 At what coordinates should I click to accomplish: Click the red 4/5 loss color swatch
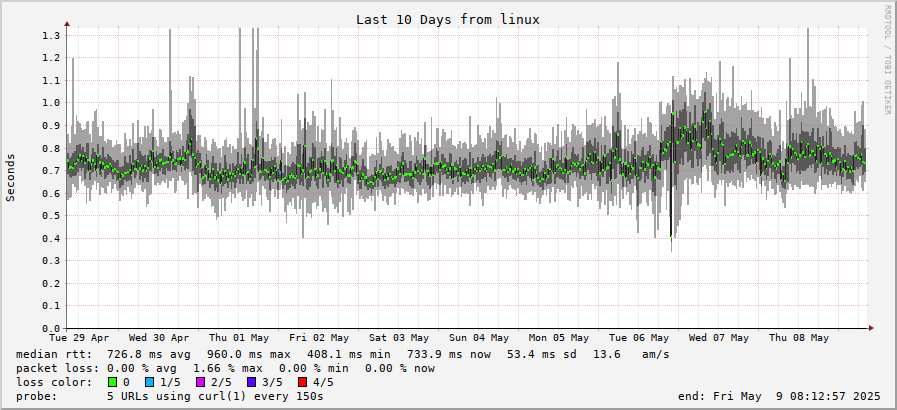point(302,382)
